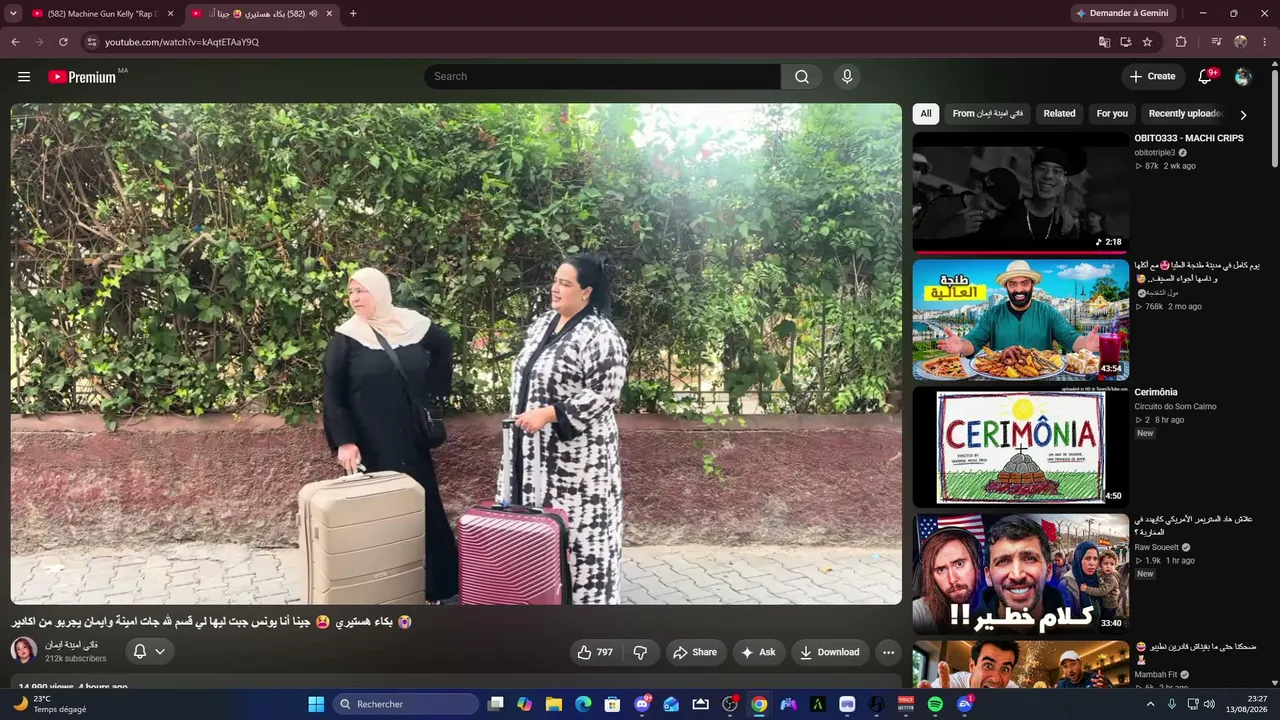The height and width of the screenshot is (720, 1280).
Task: Expand Chrome tab search dropdown
Action: tap(13, 14)
